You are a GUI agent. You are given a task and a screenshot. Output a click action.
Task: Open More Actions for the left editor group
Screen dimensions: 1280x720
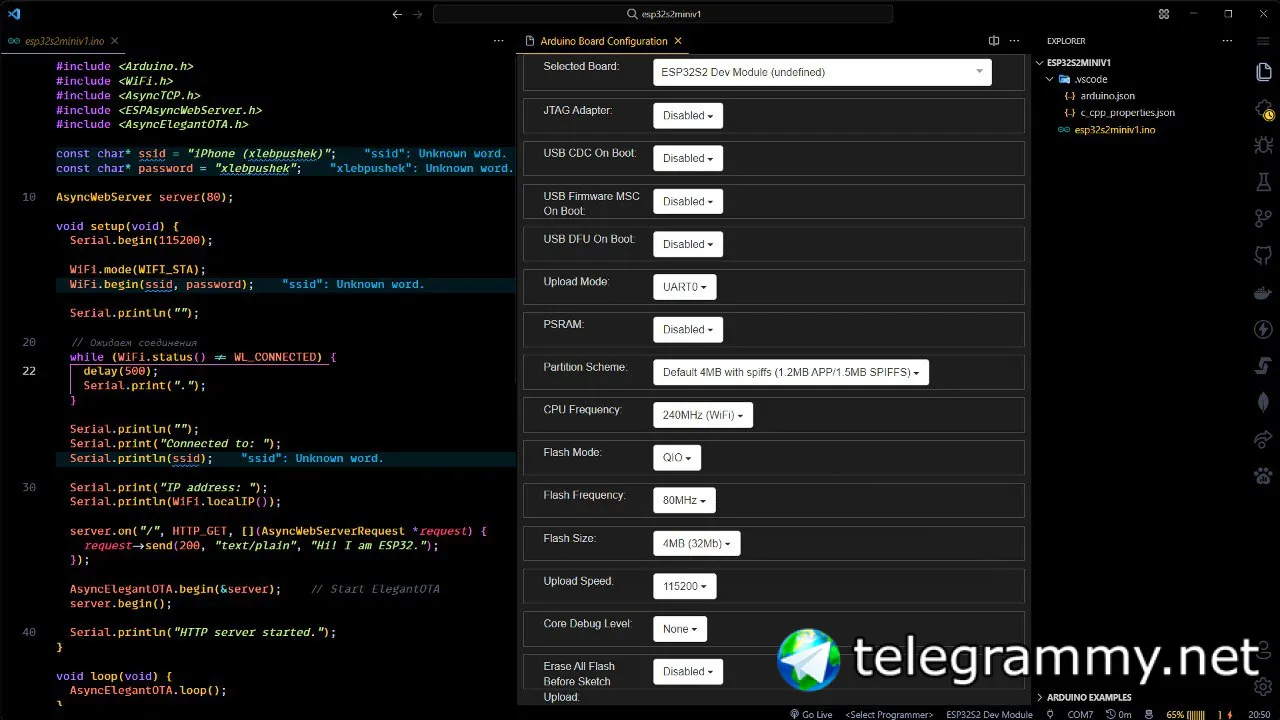(499, 41)
